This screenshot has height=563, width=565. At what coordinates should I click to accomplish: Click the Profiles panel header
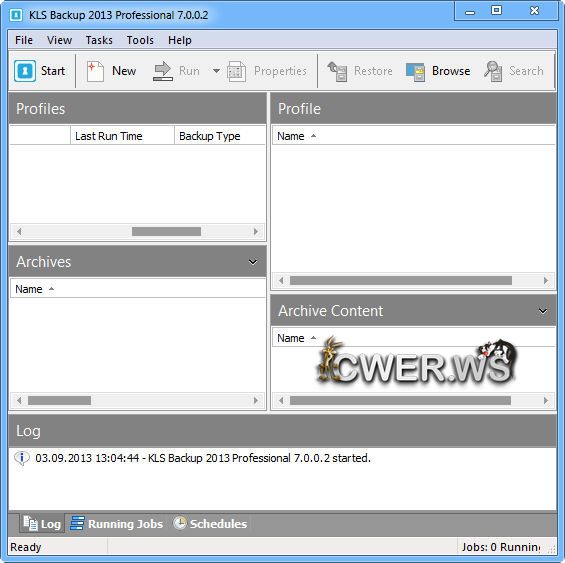pyautogui.click(x=138, y=108)
